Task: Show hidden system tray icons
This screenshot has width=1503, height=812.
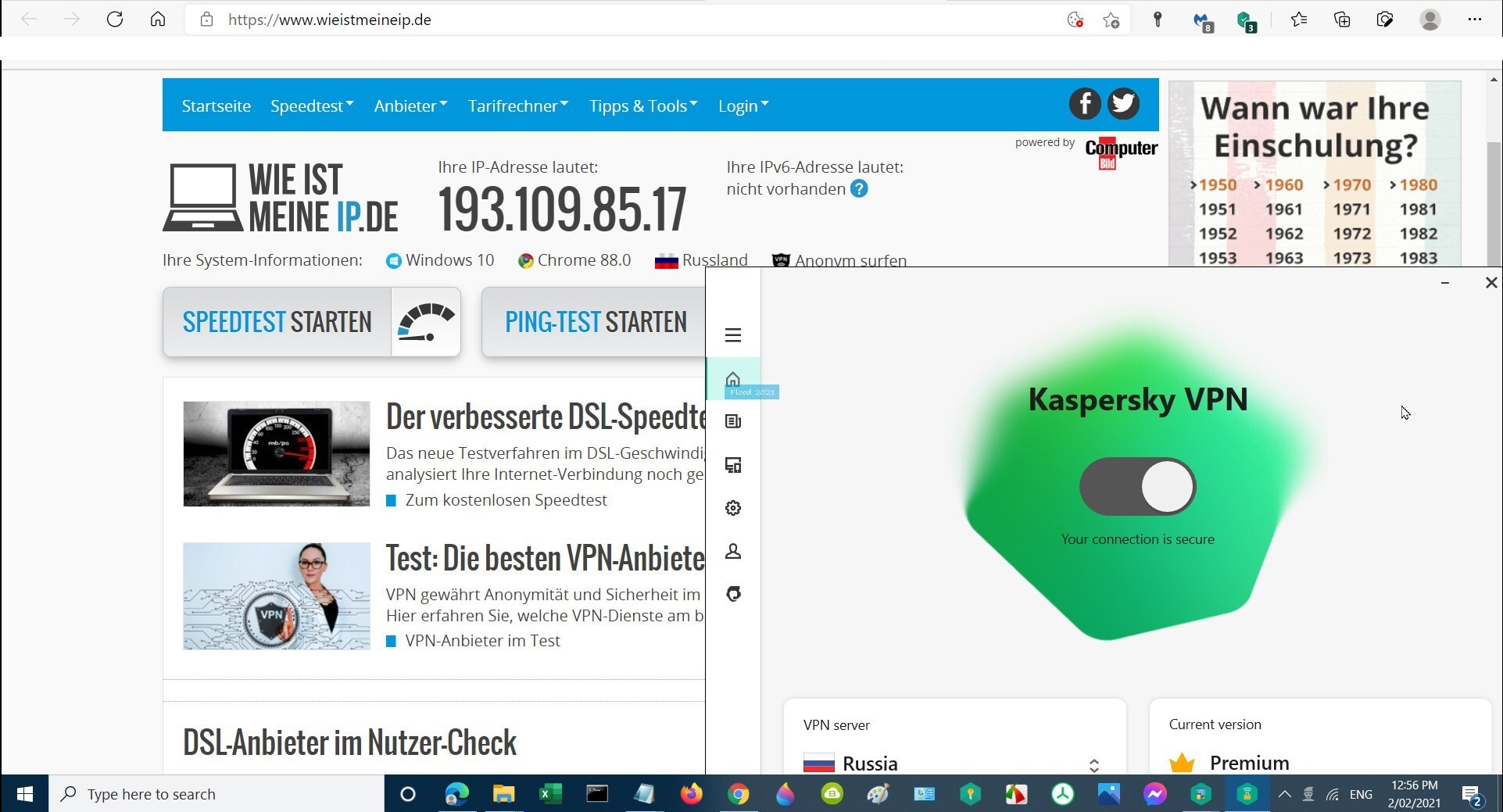Action: pos(1284,794)
